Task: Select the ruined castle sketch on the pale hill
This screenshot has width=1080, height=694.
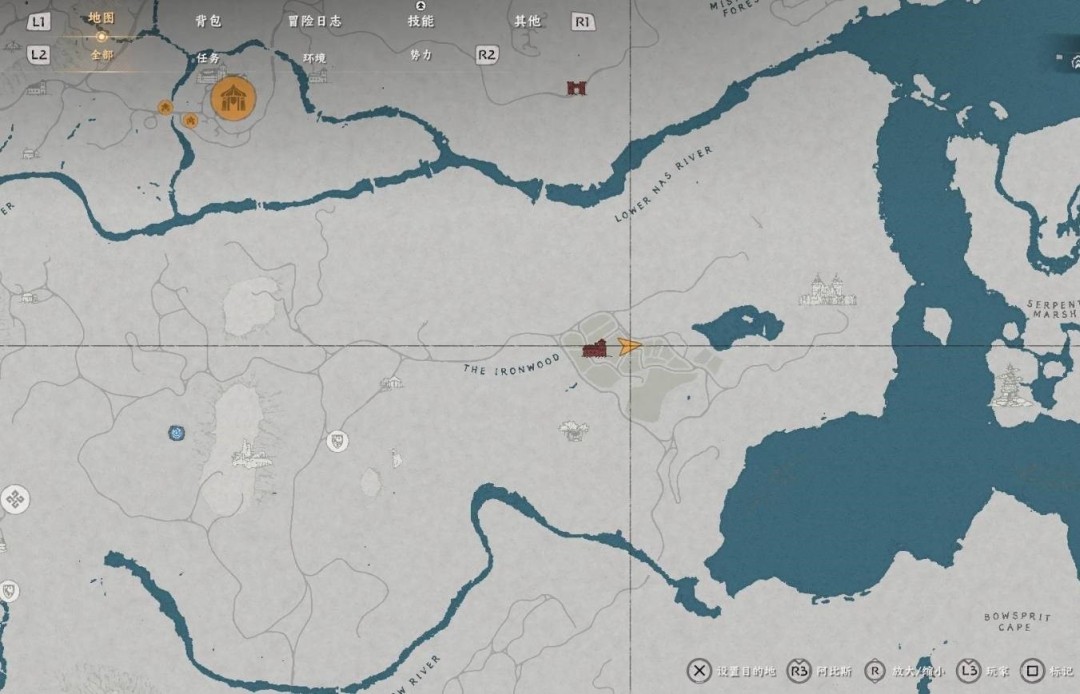Action: (x=251, y=454)
